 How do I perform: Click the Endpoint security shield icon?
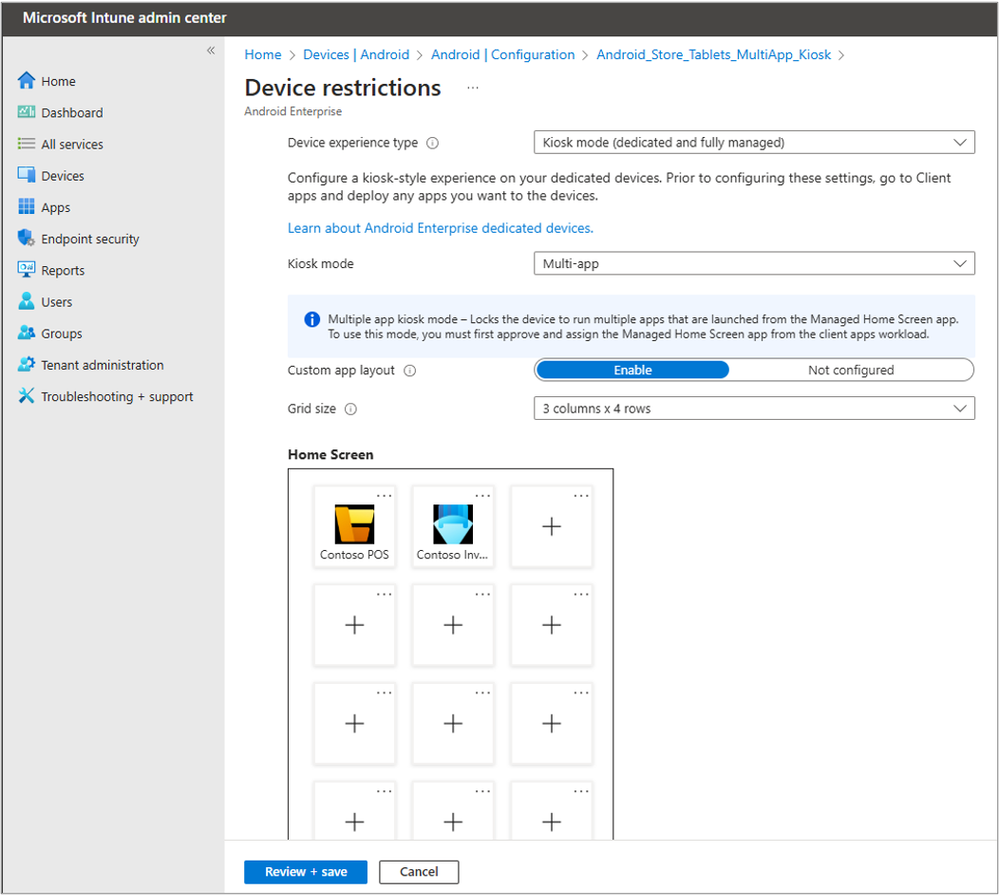26,238
